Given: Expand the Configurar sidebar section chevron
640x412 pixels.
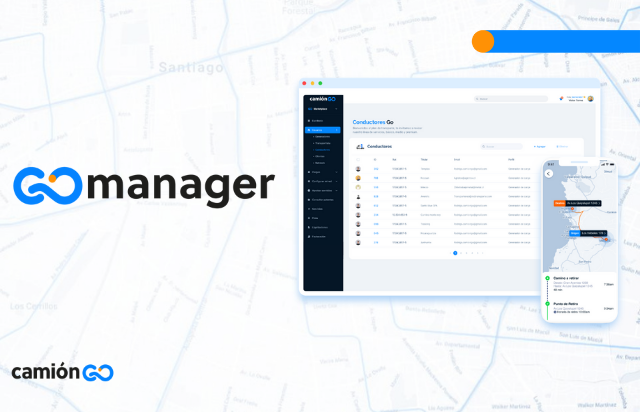Looking at the screenshot, I should pyautogui.click(x=336, y=181).
